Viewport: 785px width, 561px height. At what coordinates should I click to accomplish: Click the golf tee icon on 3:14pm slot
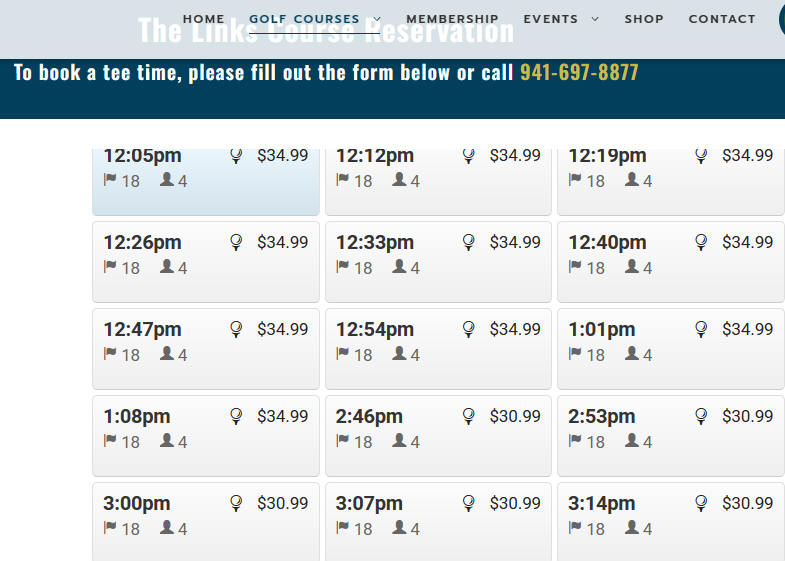(x=701, y=504)
